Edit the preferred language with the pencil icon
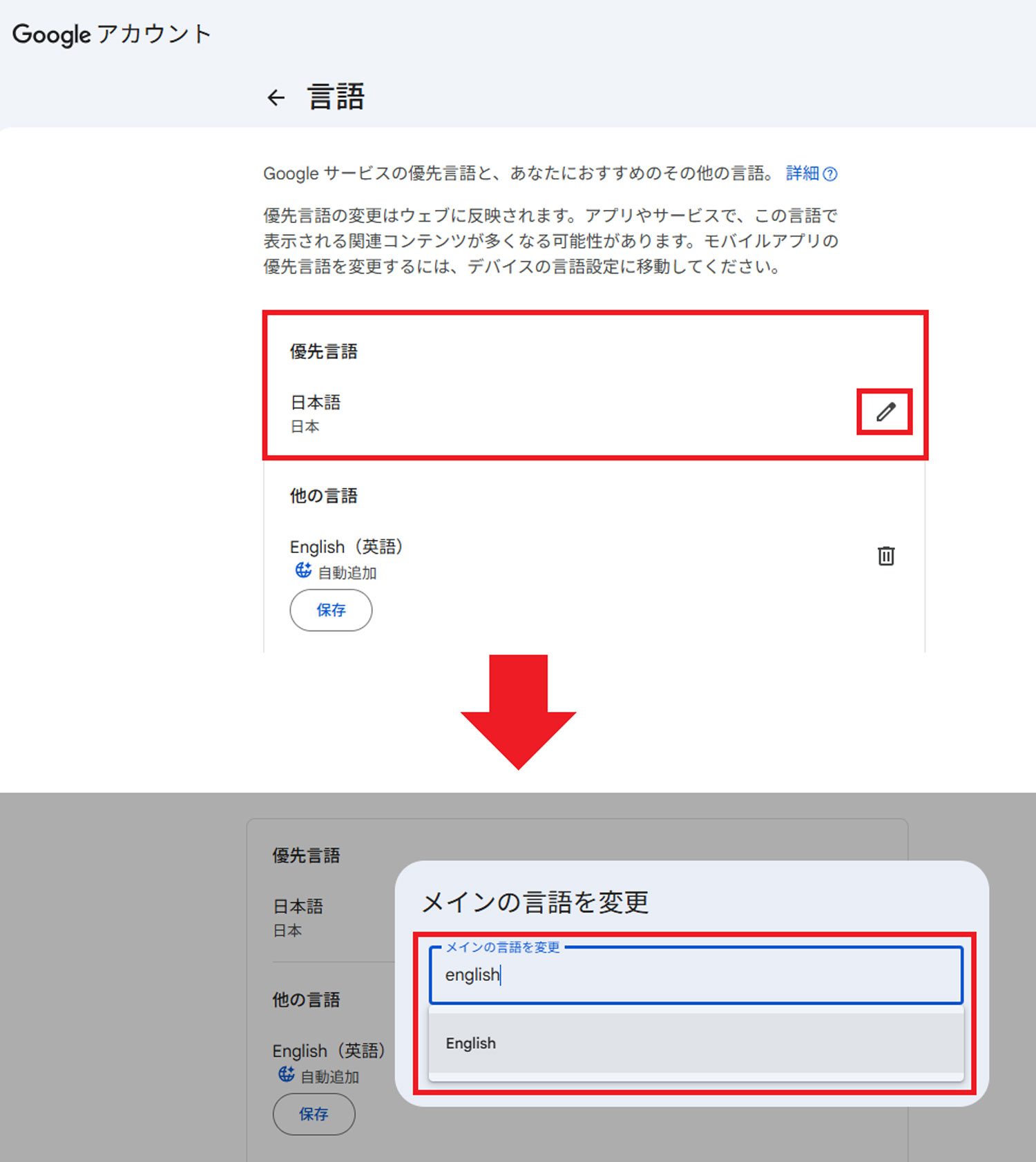 click(x=885, y=412)
